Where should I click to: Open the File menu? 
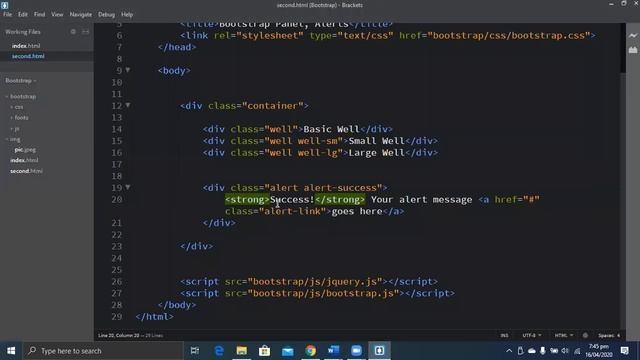[7, 14]
